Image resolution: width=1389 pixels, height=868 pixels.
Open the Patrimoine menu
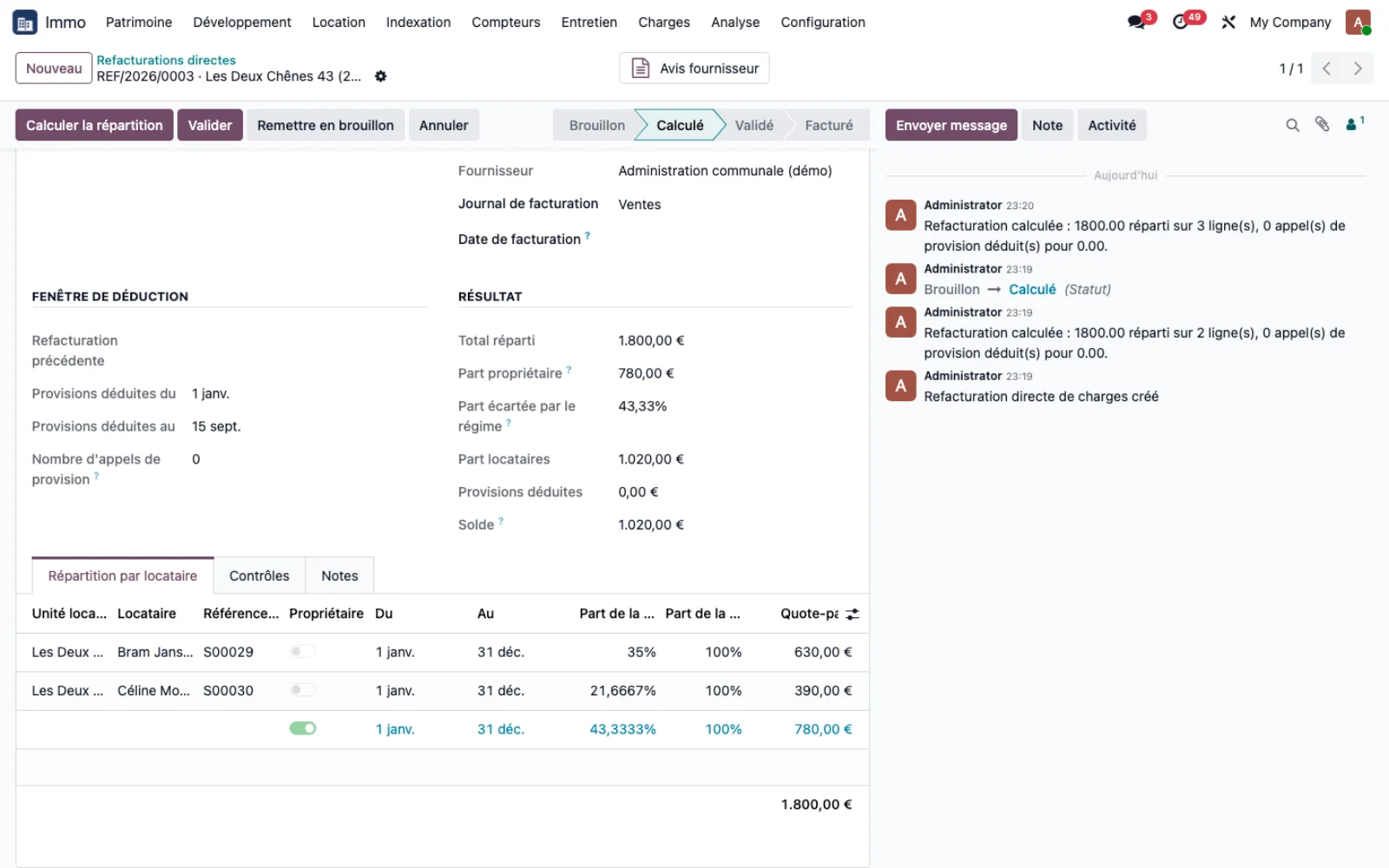tap(139, 23)
